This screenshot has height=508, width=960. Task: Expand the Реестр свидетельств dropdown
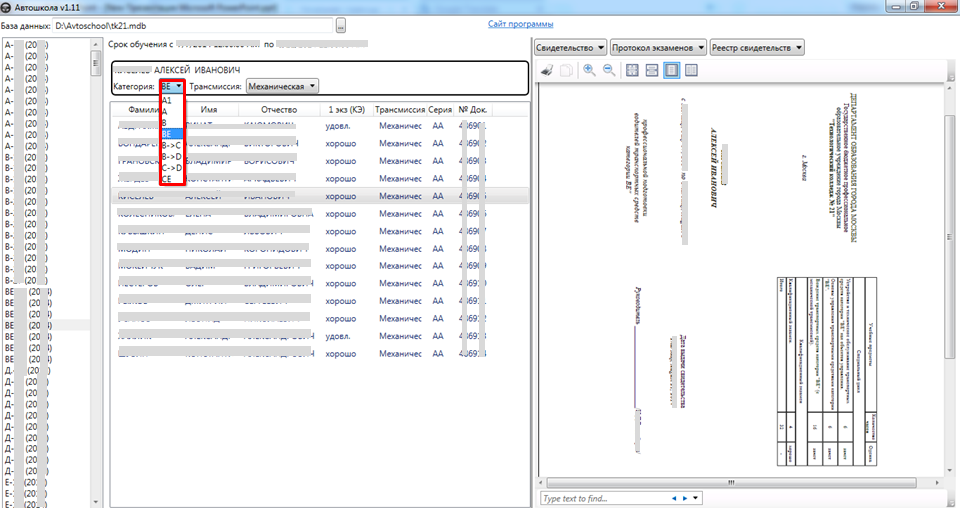pos(757,47)
